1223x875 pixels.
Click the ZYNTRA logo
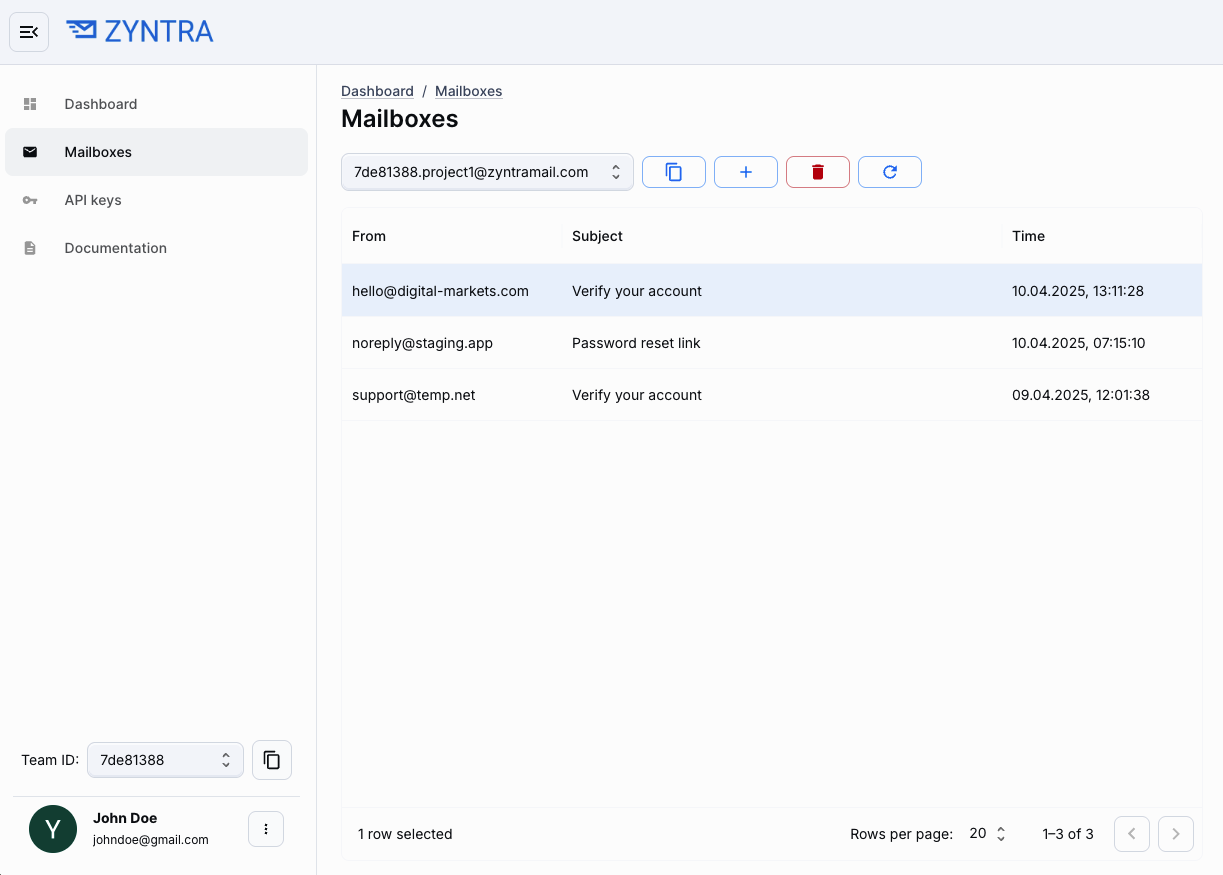(x=140, y=32)
